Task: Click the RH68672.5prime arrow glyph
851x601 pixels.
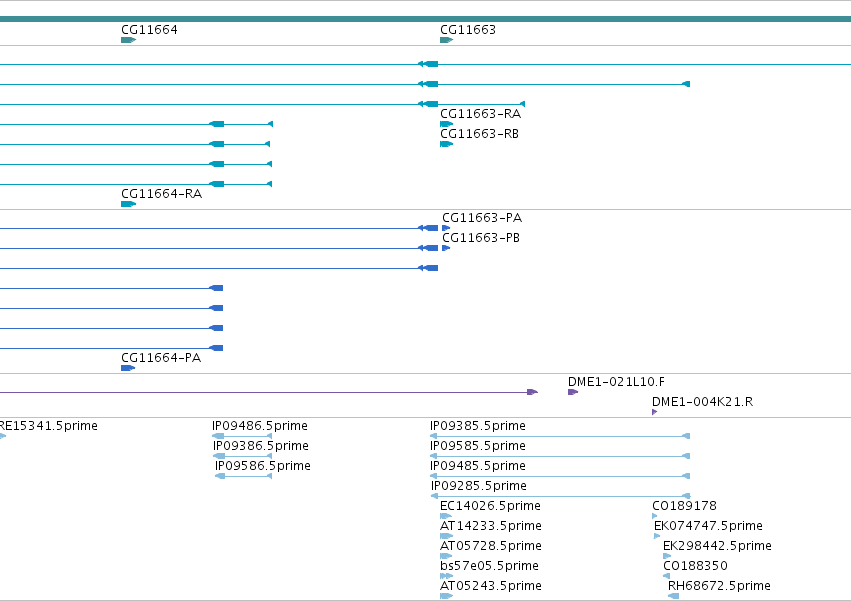Action: pyautogui.click(x=674, y=596)
